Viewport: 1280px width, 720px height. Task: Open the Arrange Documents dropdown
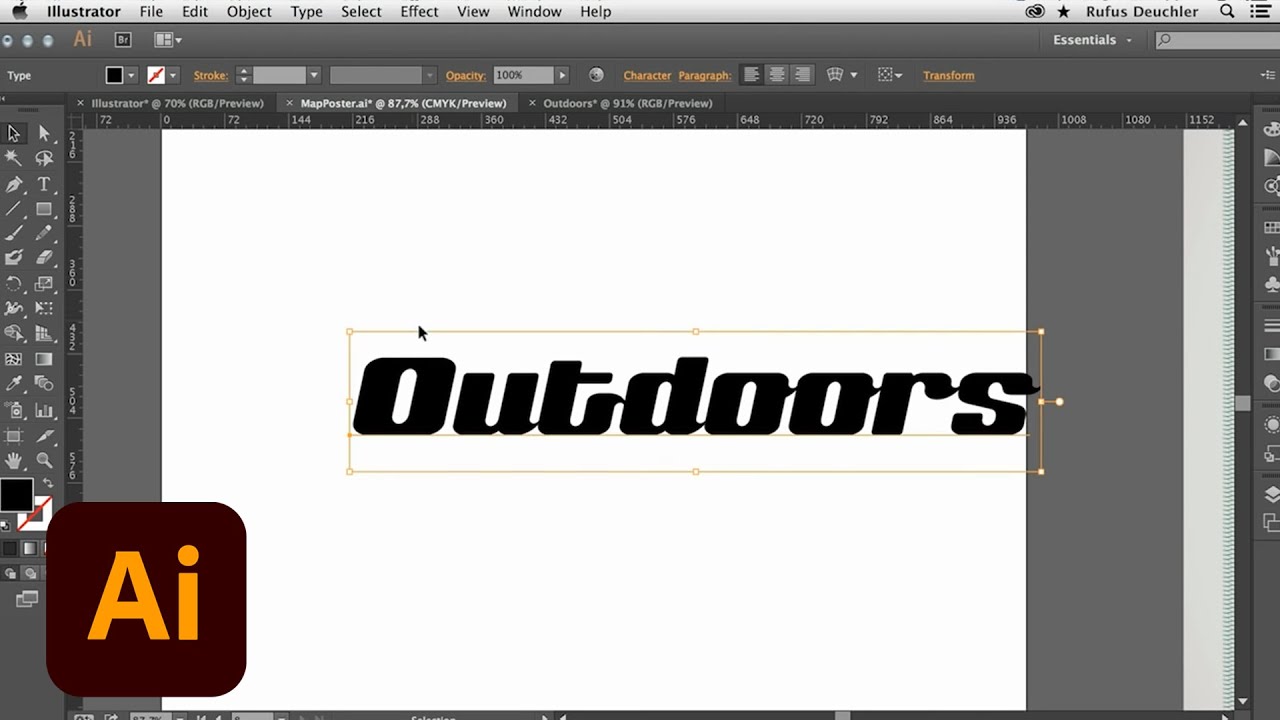click(168, 40)
